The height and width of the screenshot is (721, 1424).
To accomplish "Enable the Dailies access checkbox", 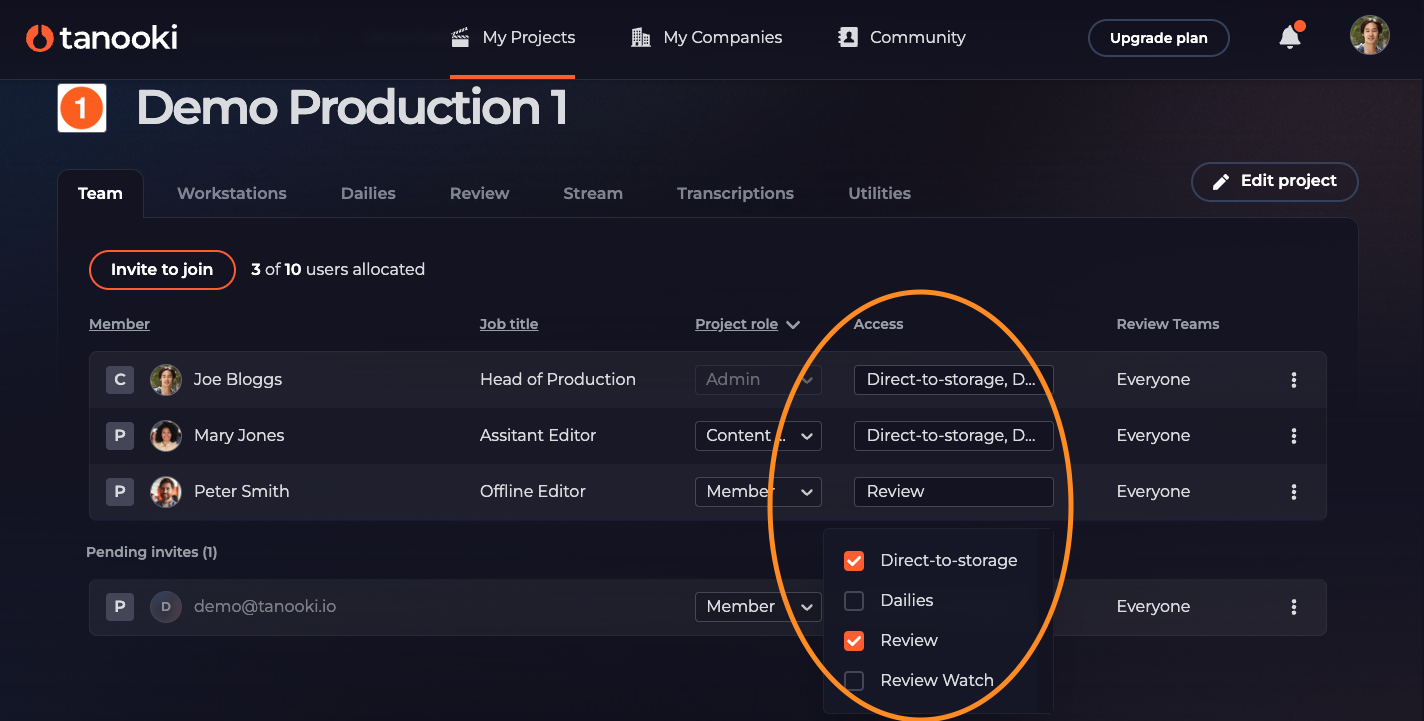I will (x=854, y=601).
